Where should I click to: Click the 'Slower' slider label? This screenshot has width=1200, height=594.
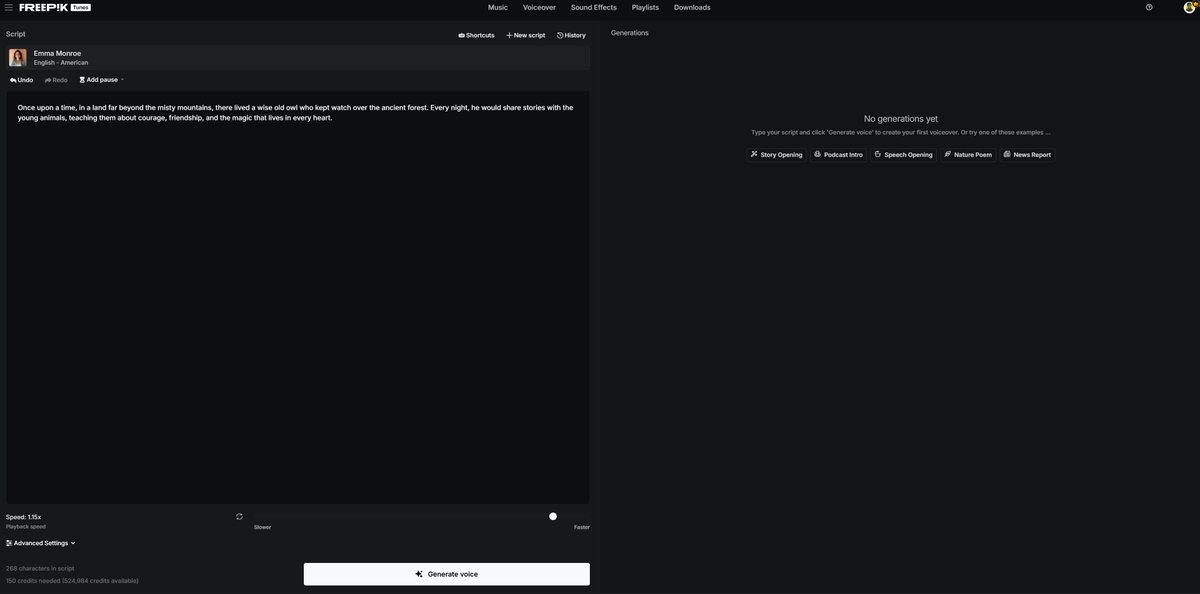[x=262, y=527]
